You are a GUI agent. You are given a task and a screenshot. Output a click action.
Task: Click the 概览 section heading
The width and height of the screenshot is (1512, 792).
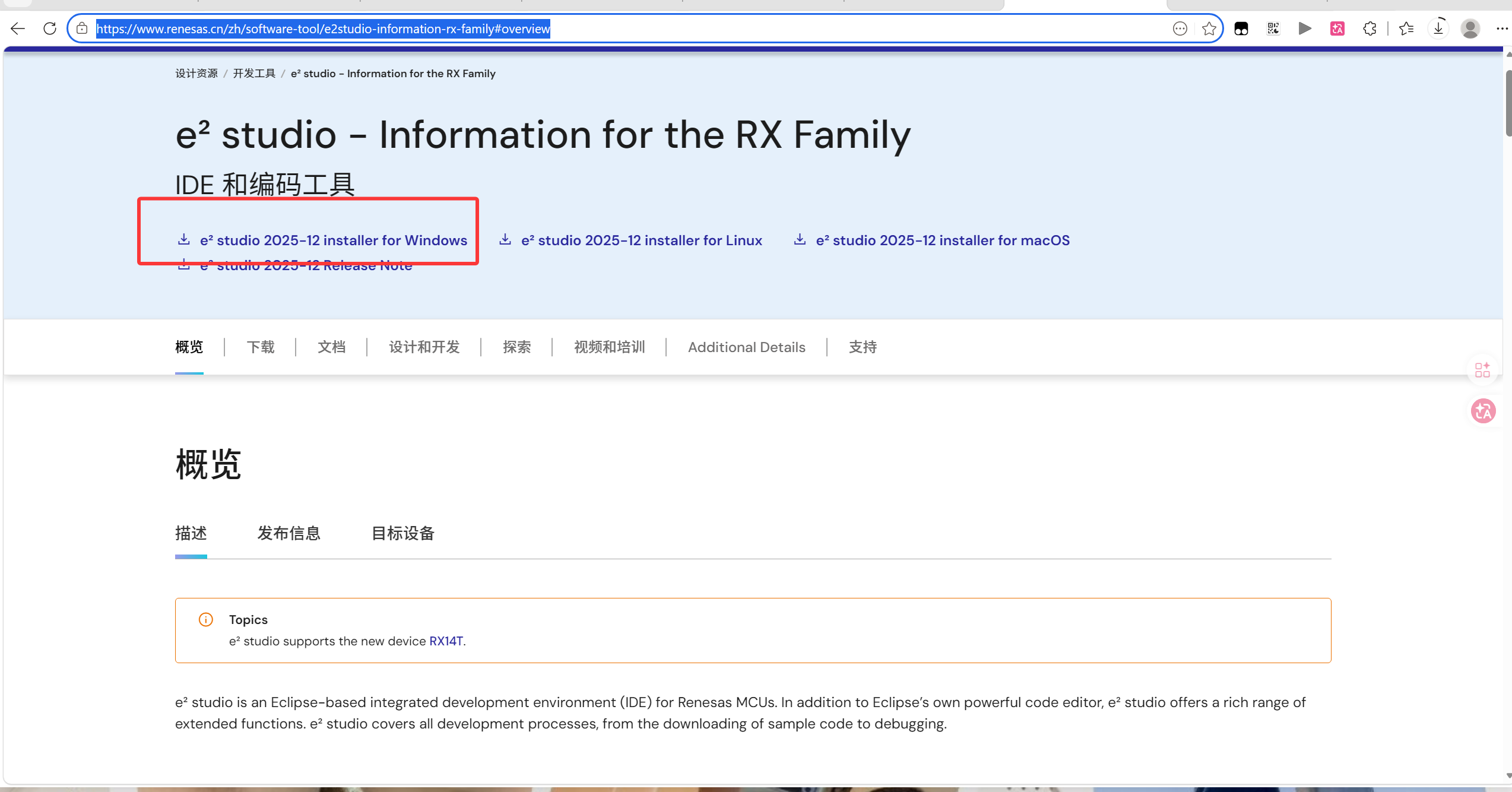coord(208,464)
